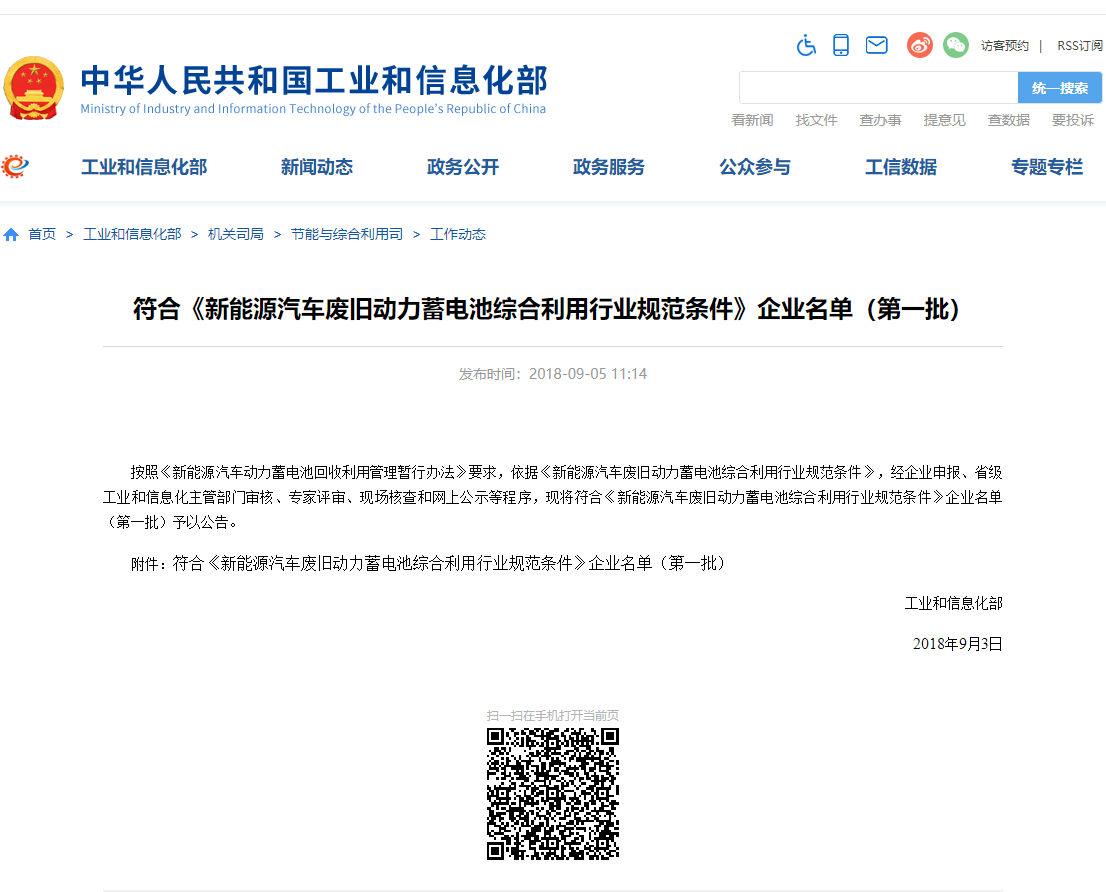Select 查数据 quick link

(1009, 120)
